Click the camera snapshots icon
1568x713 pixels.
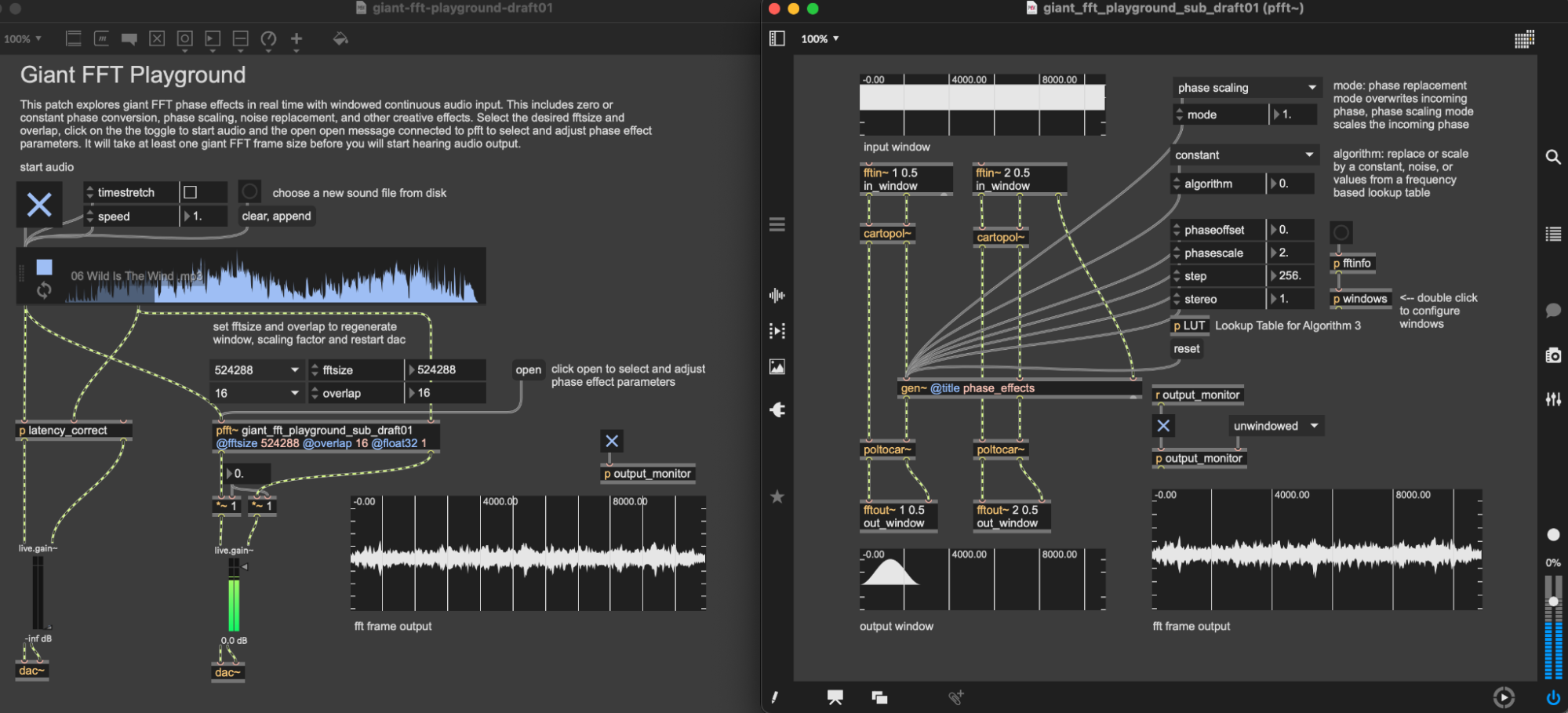click(x=1552, y=355)
